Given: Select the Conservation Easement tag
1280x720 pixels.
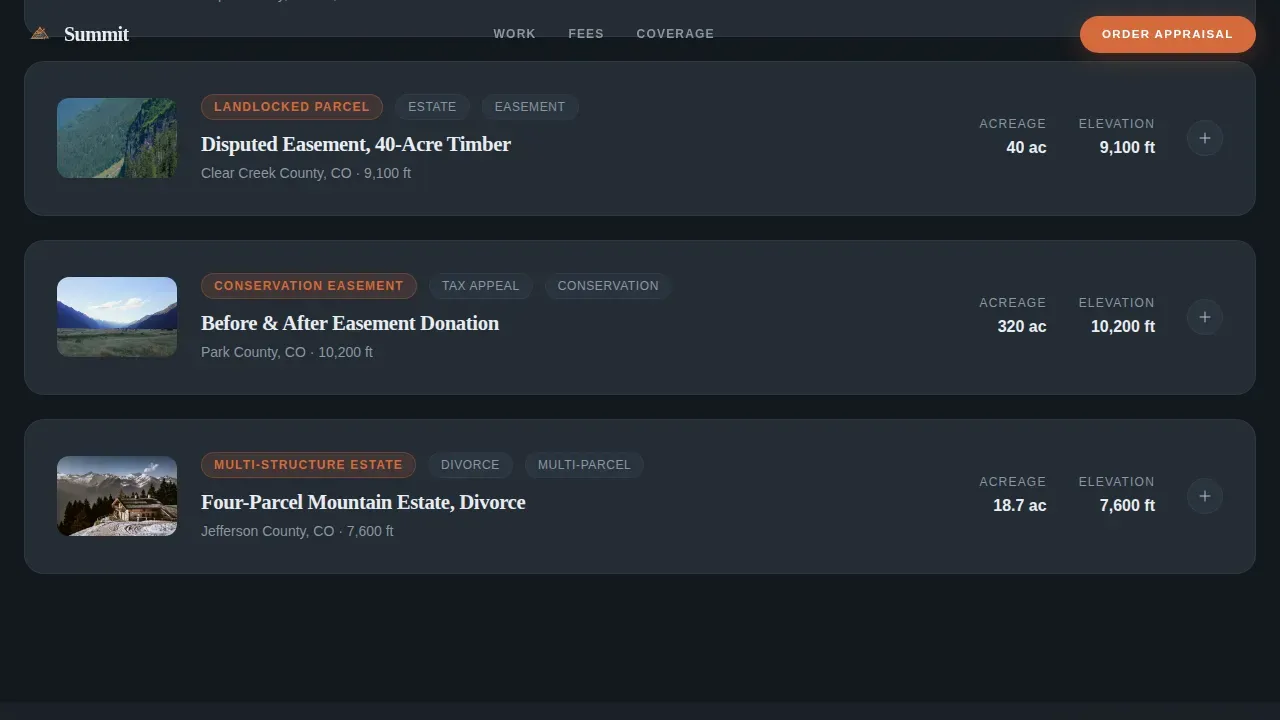Looking at the screenshot, I should click(309, 286).
